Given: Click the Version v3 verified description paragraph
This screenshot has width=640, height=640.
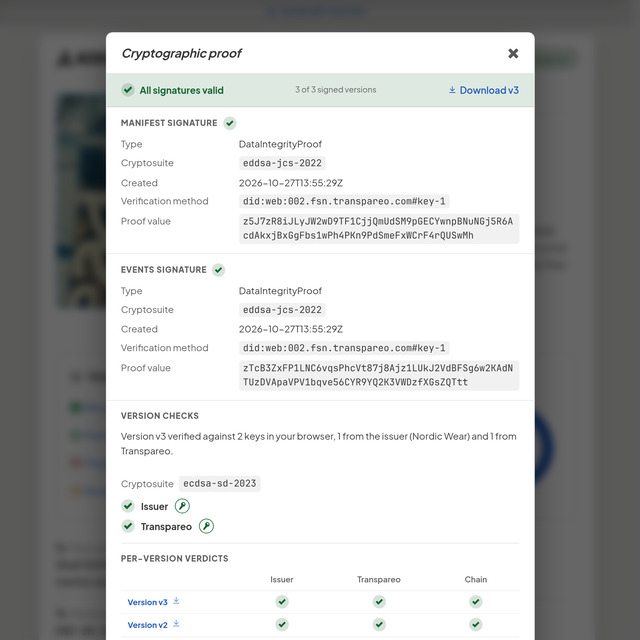Looking at the screenshot, I should coord(318,444).
